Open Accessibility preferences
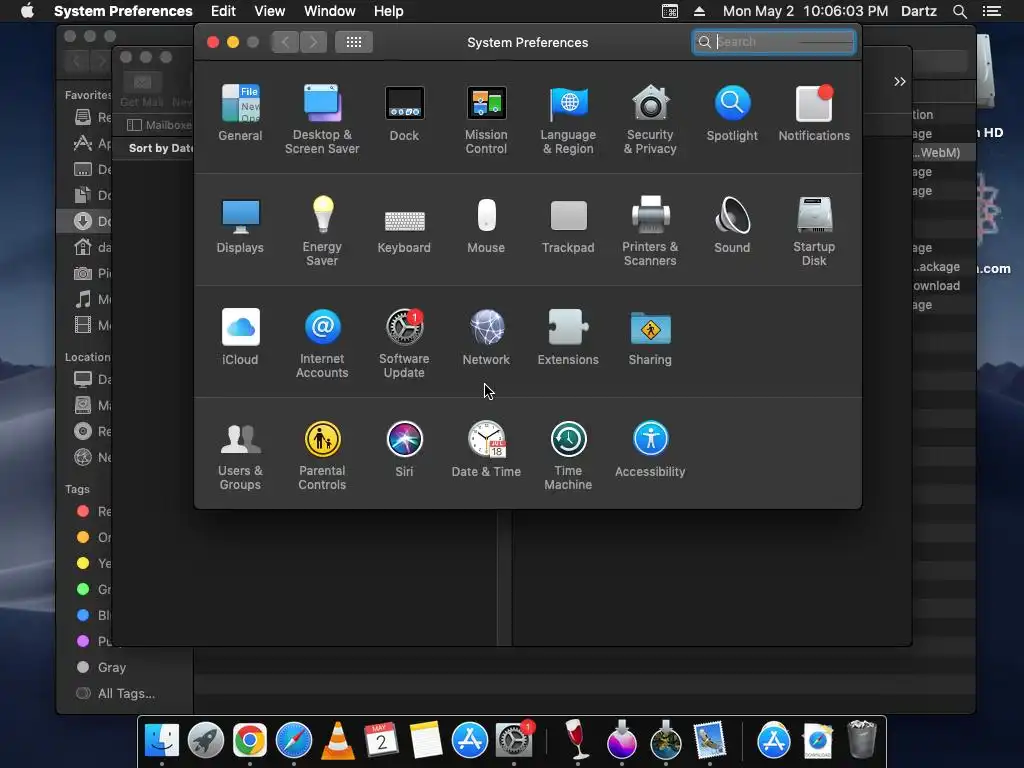 [x=650, y=449]
